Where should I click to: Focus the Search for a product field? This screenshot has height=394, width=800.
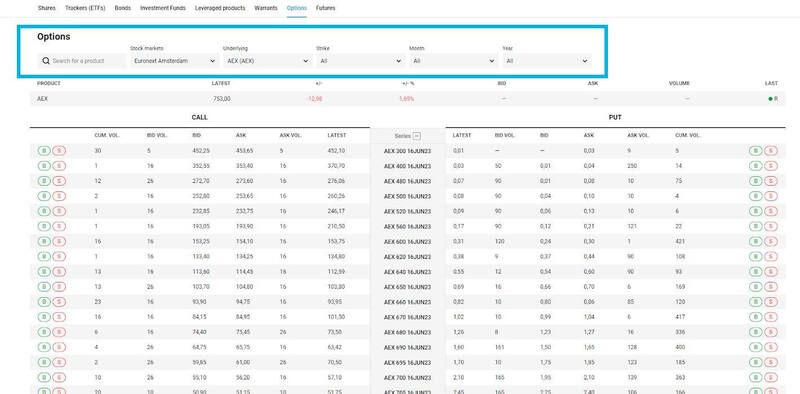tap(82, 61)
